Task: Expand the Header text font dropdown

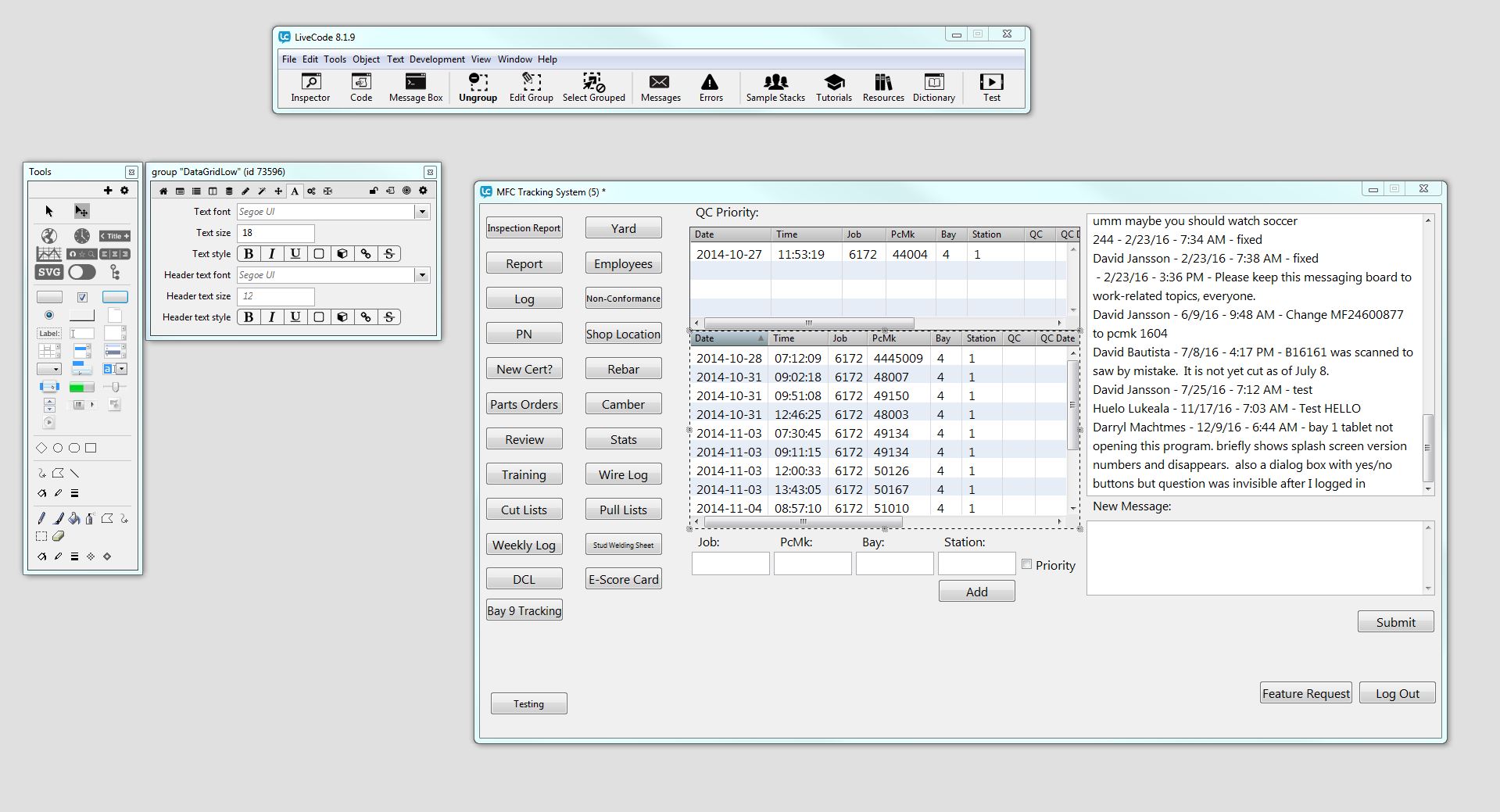Action: click(x=422, y=275)
